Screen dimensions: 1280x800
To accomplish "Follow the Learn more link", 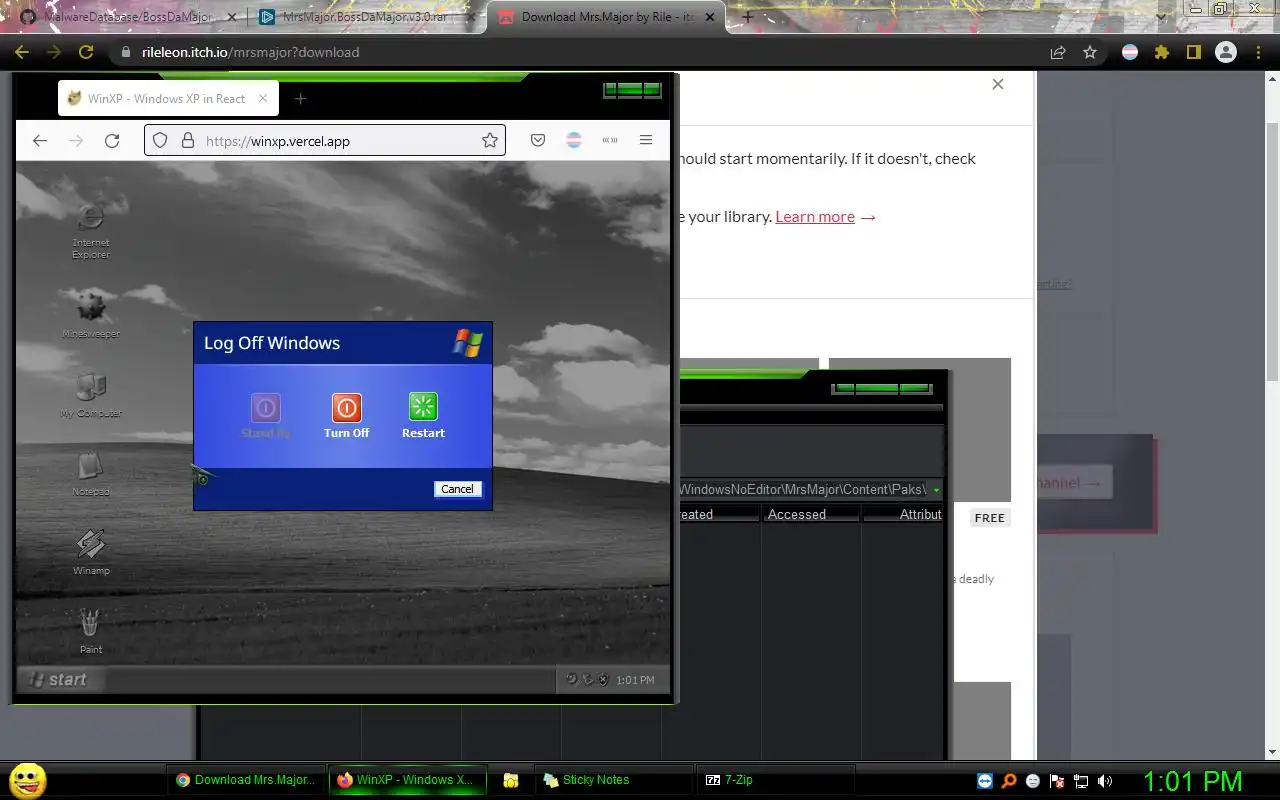I will [815, 216].
